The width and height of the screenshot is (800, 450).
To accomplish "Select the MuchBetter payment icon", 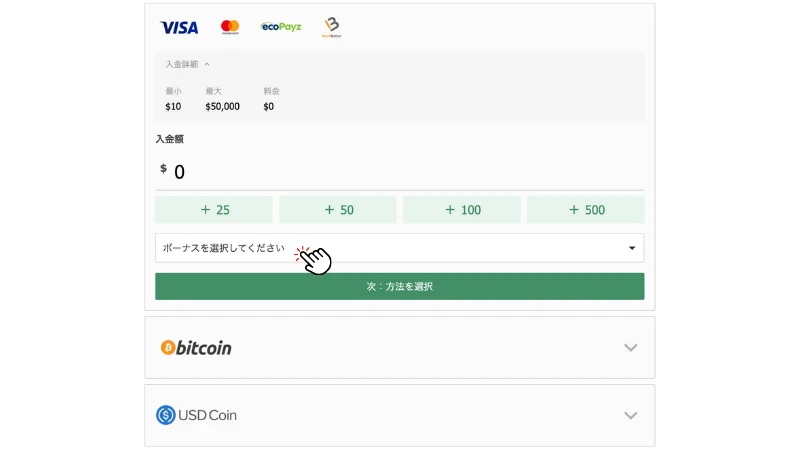I will coord(332,27).
